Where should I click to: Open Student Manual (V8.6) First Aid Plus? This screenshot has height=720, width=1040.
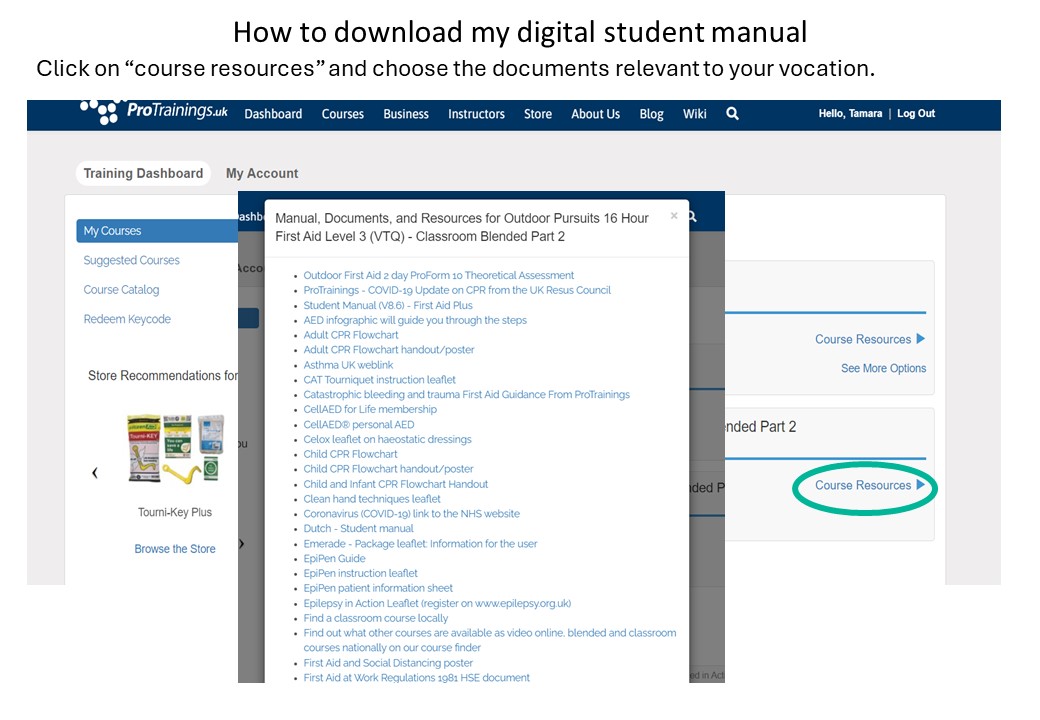tap(388, 305)
